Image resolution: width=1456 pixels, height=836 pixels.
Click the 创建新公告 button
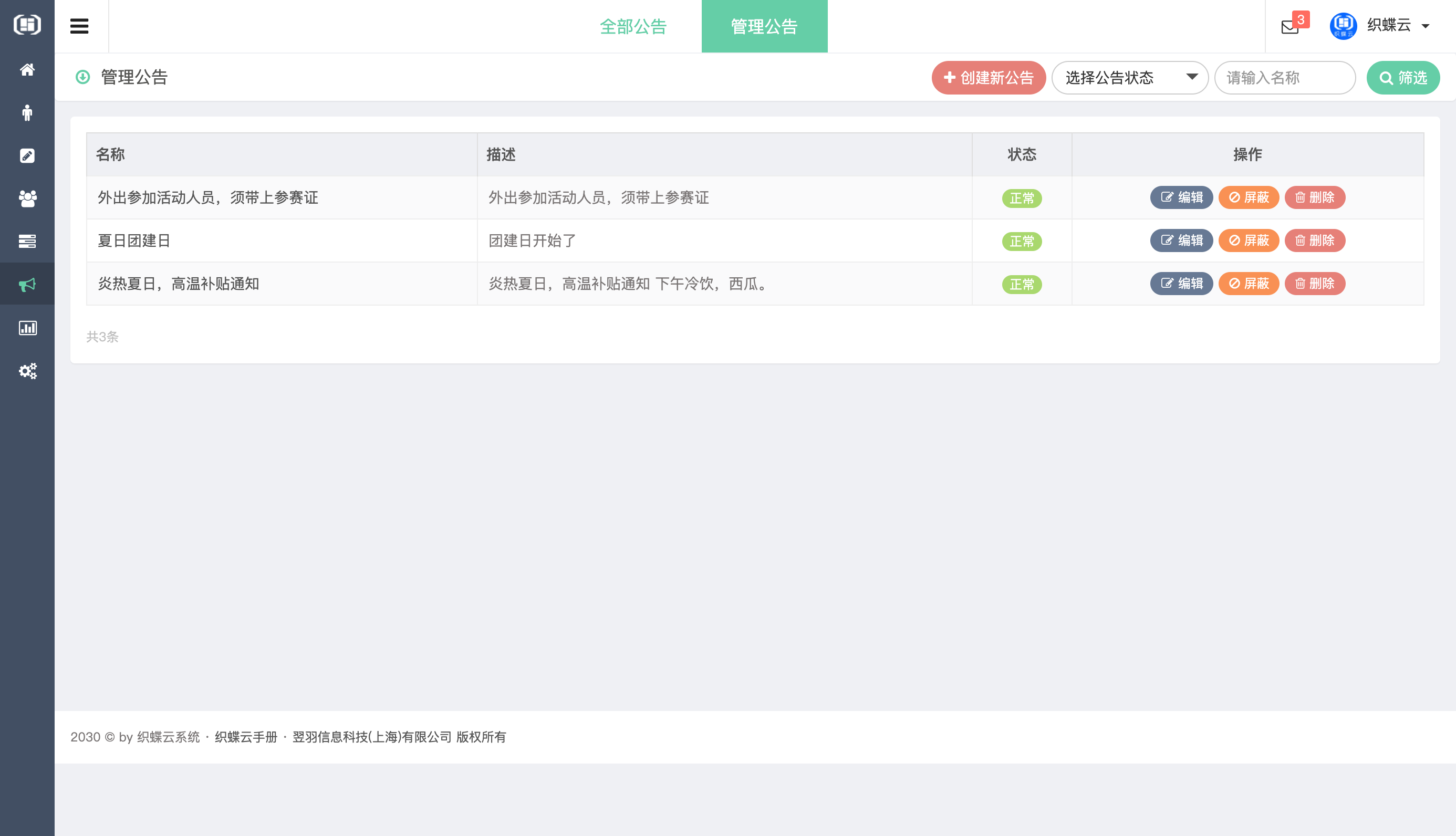(988, 78)
